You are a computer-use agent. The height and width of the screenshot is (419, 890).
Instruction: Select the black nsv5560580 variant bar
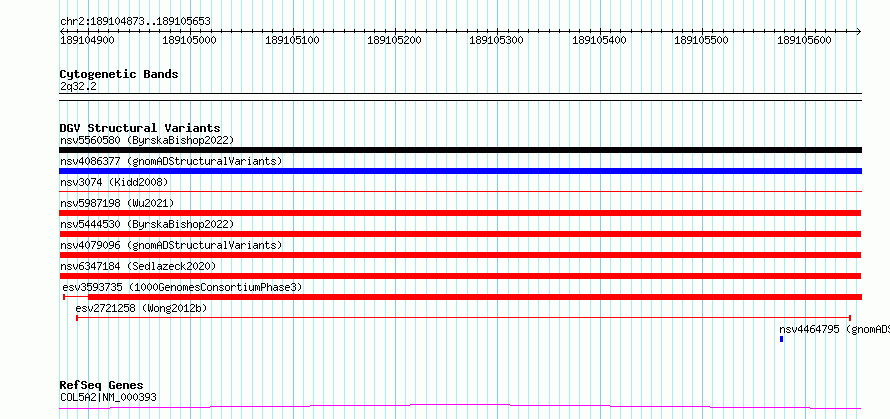pos(460,150)
